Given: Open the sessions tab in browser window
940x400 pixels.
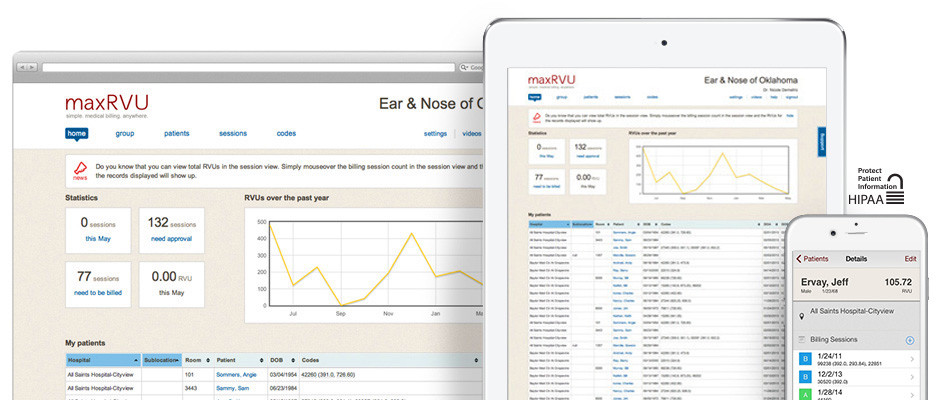Looking at the screenshot, I should pos(233,134).
